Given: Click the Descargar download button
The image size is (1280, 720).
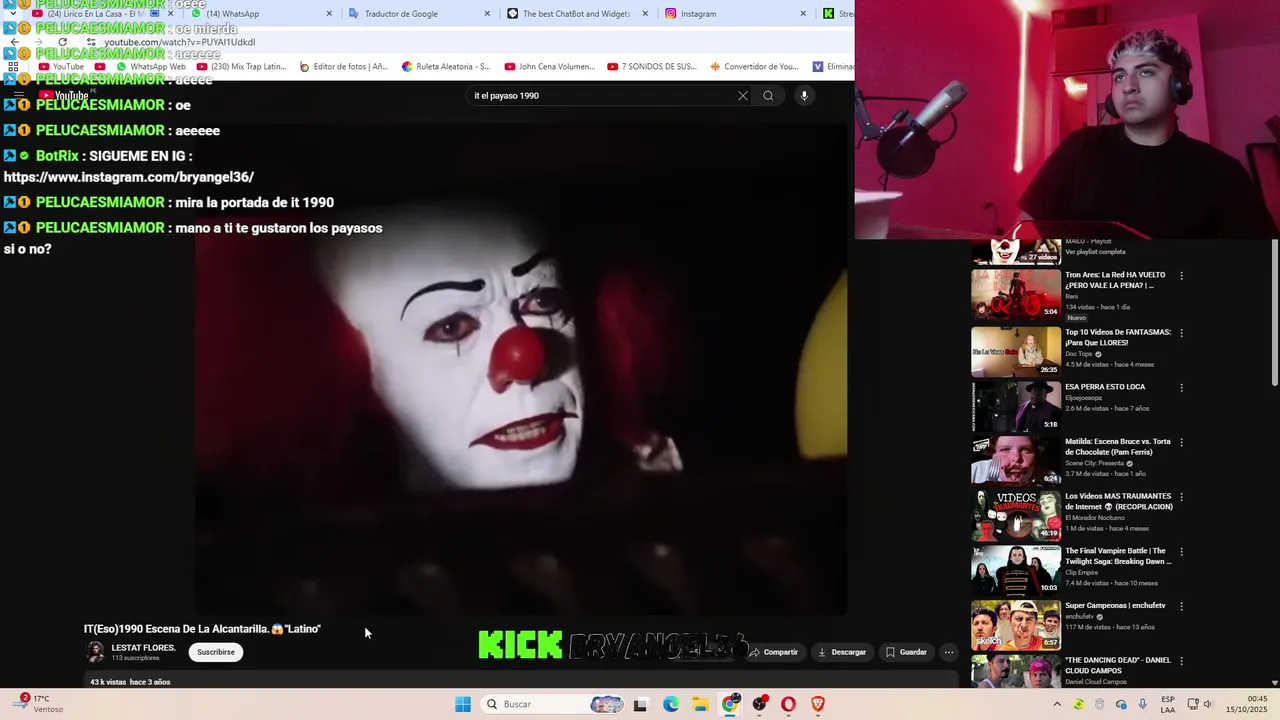Looking at the screenshot, I should click(841, 652).
